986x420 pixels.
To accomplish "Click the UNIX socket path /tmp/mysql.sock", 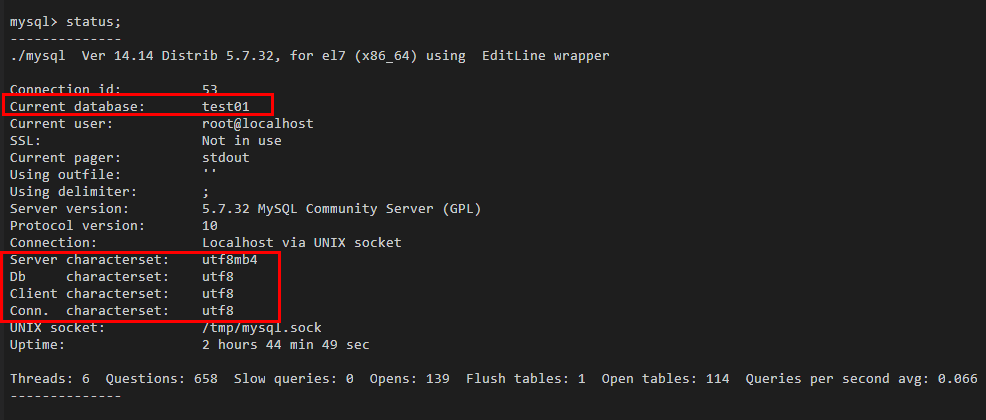I will click(262, 328).
